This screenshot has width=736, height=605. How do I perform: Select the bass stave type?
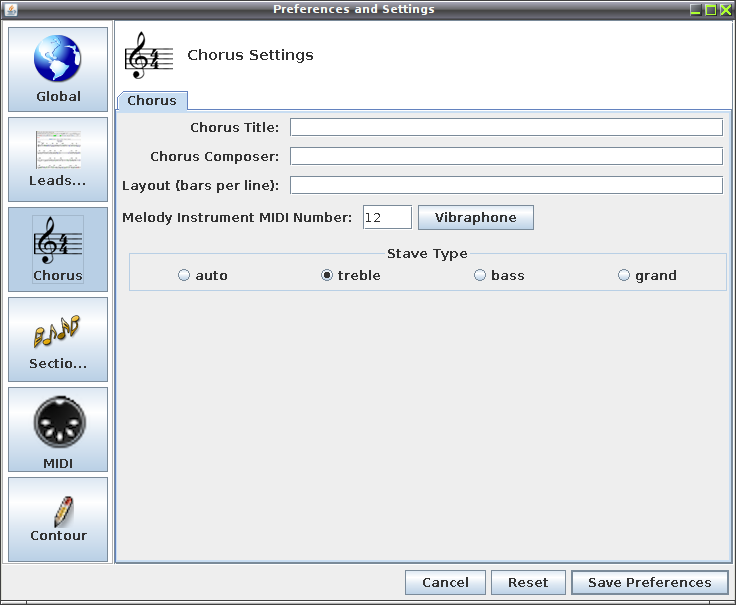[x=499, y=276]
